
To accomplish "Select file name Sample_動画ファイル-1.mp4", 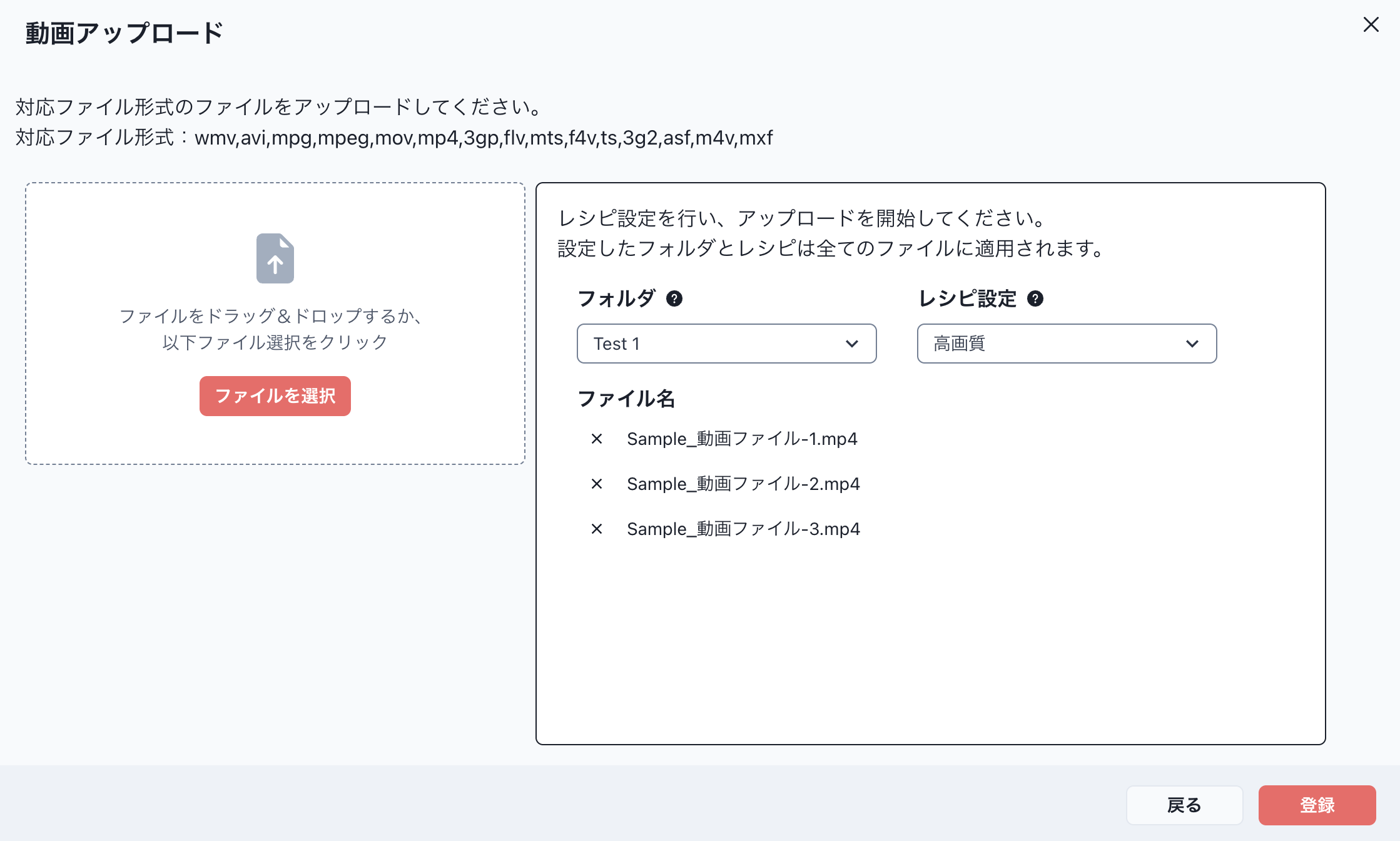I will click(x=742, y=439).
